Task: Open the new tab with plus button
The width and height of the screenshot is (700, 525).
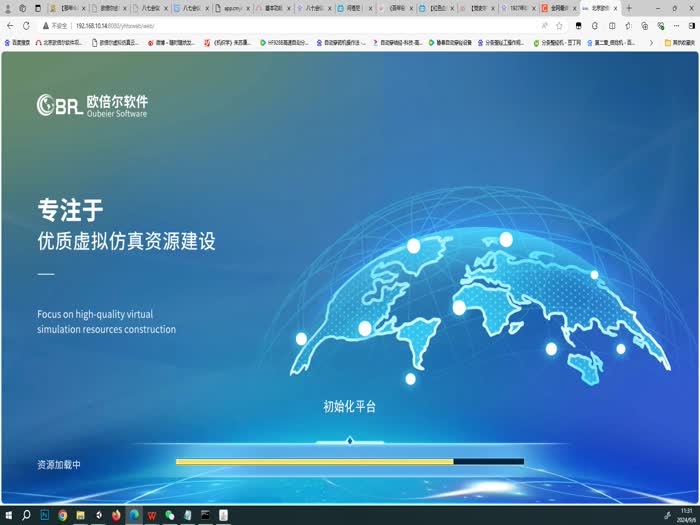Action: (629, 8)
